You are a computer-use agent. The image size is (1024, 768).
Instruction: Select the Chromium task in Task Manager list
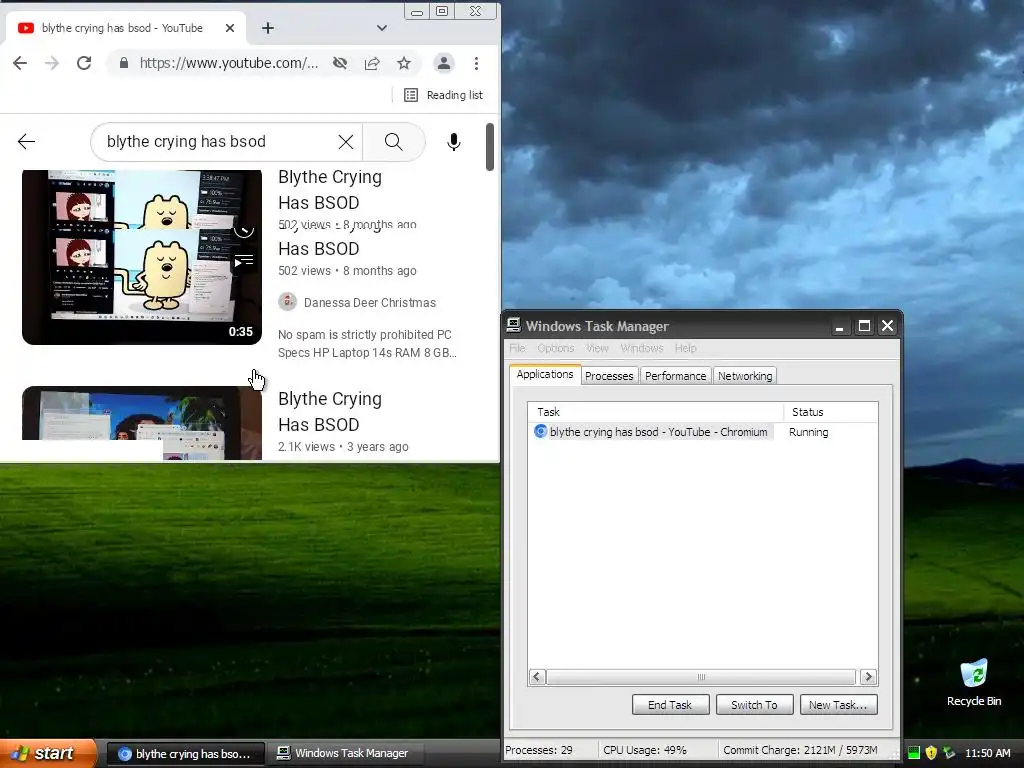pyautogui.click(x=653, y=432)
